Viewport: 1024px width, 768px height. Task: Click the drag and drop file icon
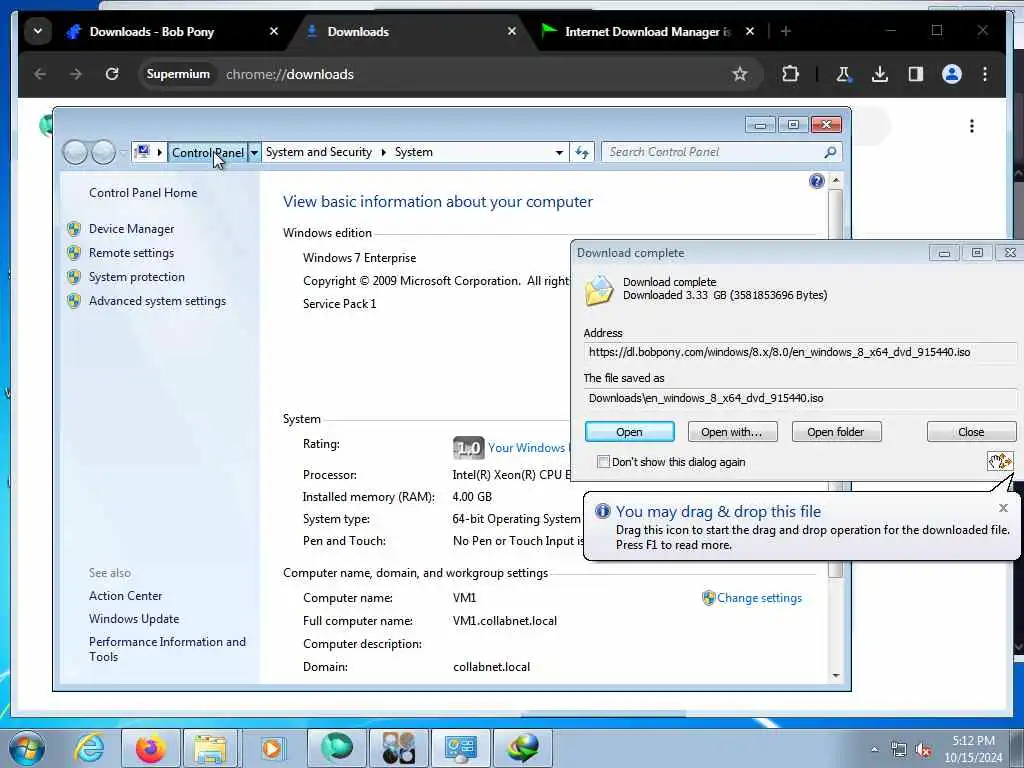[1000, 462]
